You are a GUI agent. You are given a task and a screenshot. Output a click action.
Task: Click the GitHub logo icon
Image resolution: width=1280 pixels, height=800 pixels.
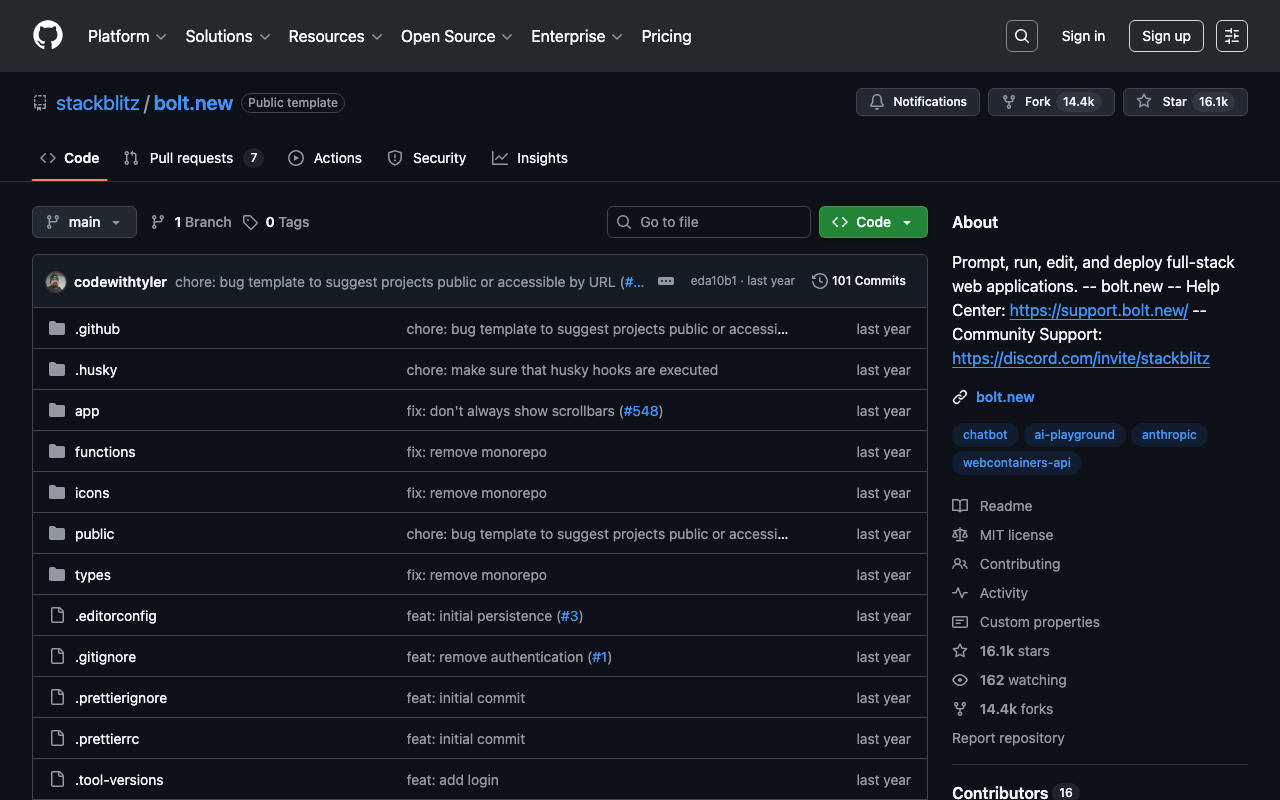(48, 36)
